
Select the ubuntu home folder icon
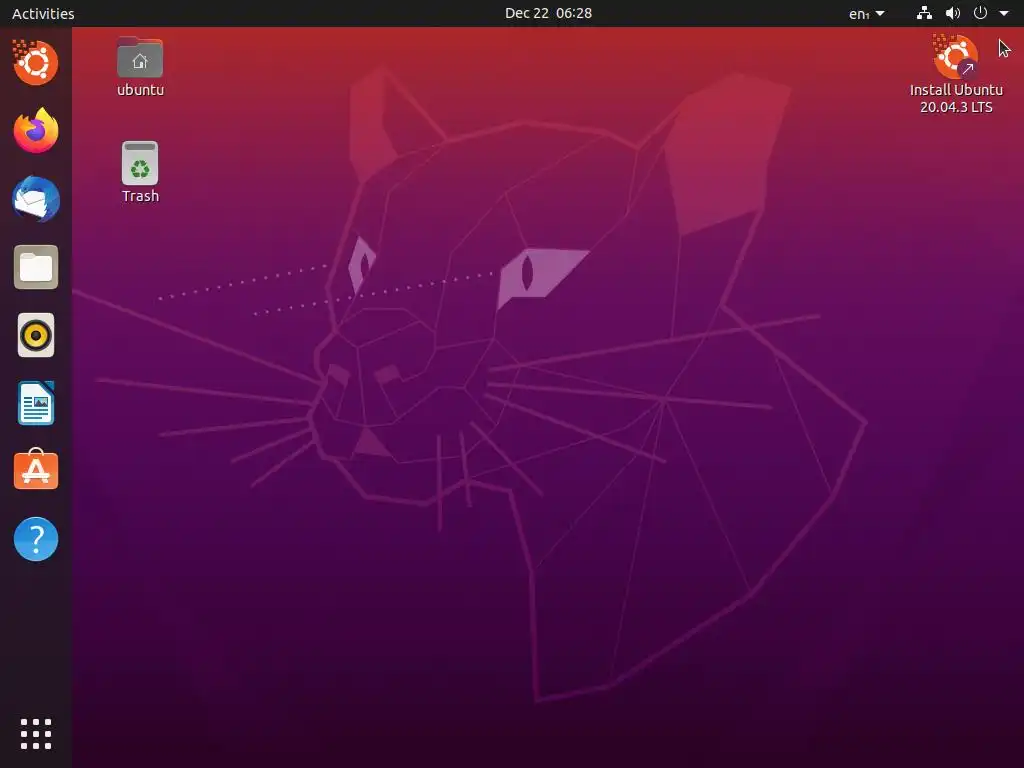[x=140, y=67]
